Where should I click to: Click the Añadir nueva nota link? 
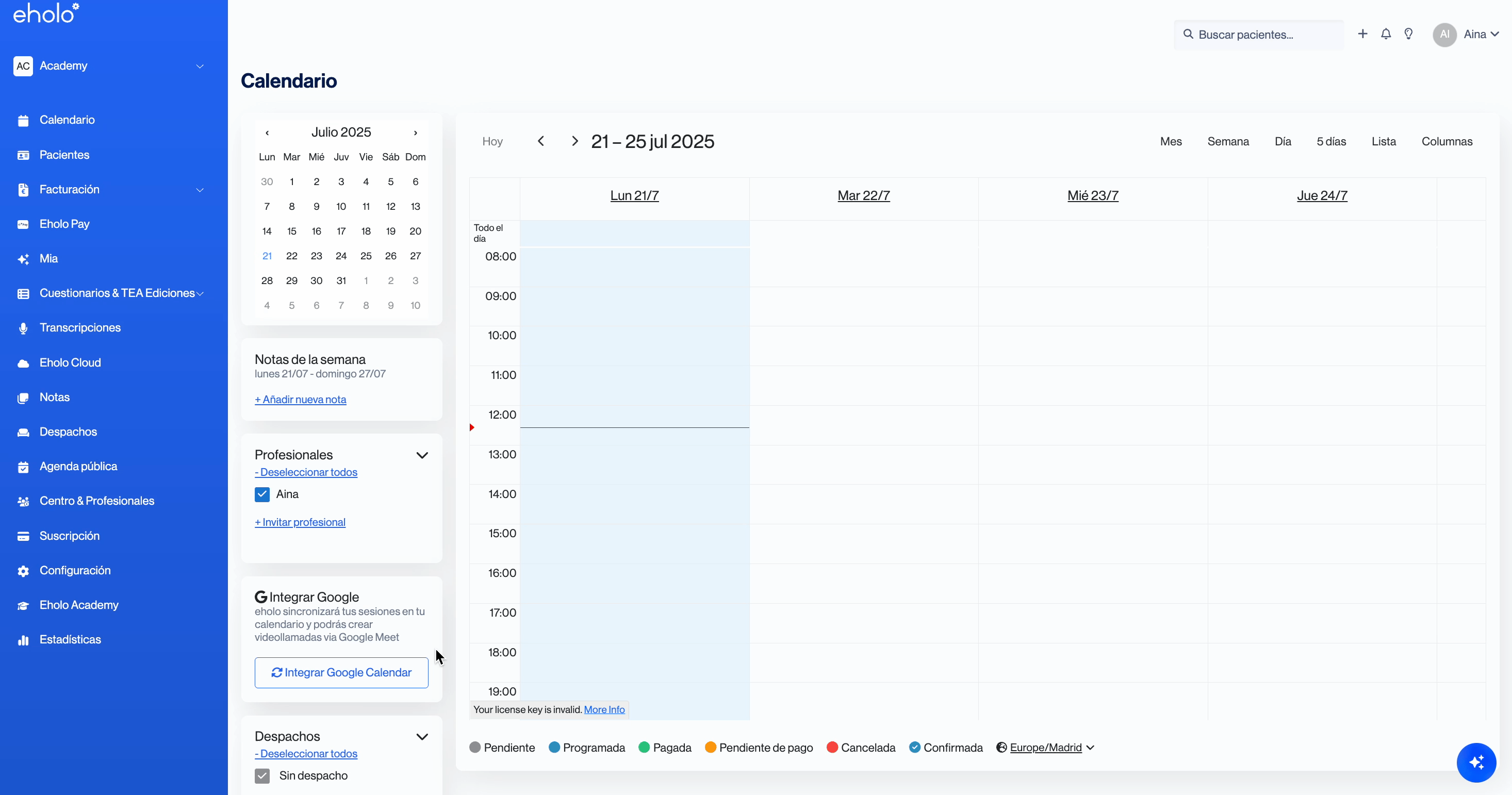click(x=301, y=400)
